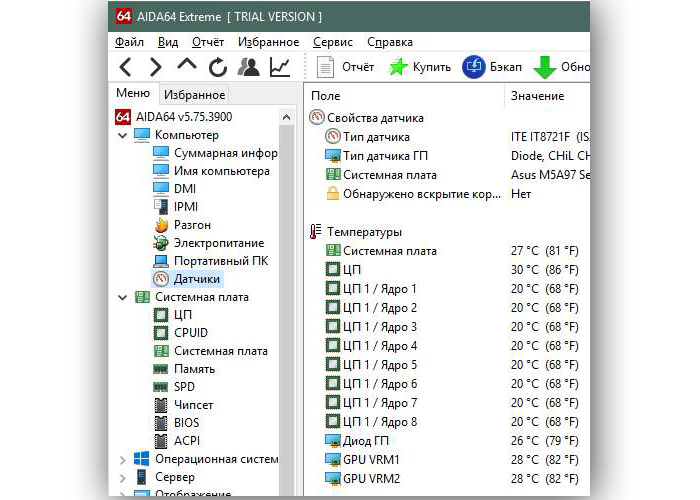Open the Сервис menu
This screenshot has width=700, height=500.
click(333, 42)
